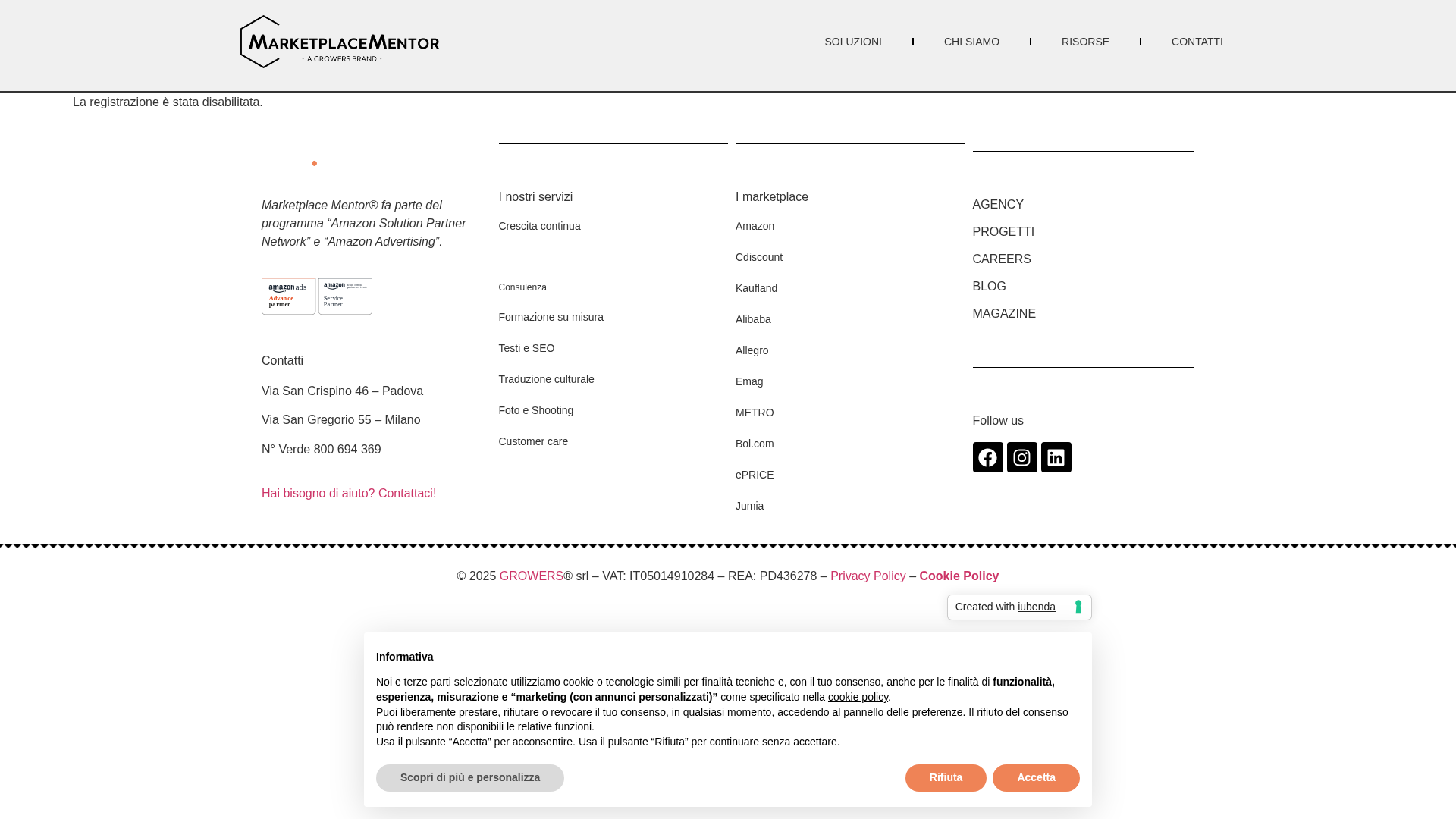Open the Facebook social icon
The height and width of the screenshot is (819, 1456).
987,457
